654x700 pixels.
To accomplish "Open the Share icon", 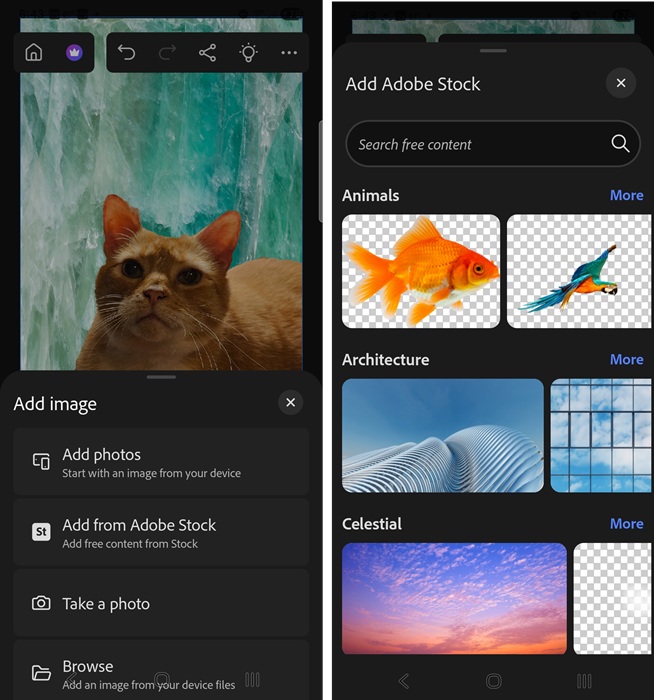I will [x=207, y=53].
